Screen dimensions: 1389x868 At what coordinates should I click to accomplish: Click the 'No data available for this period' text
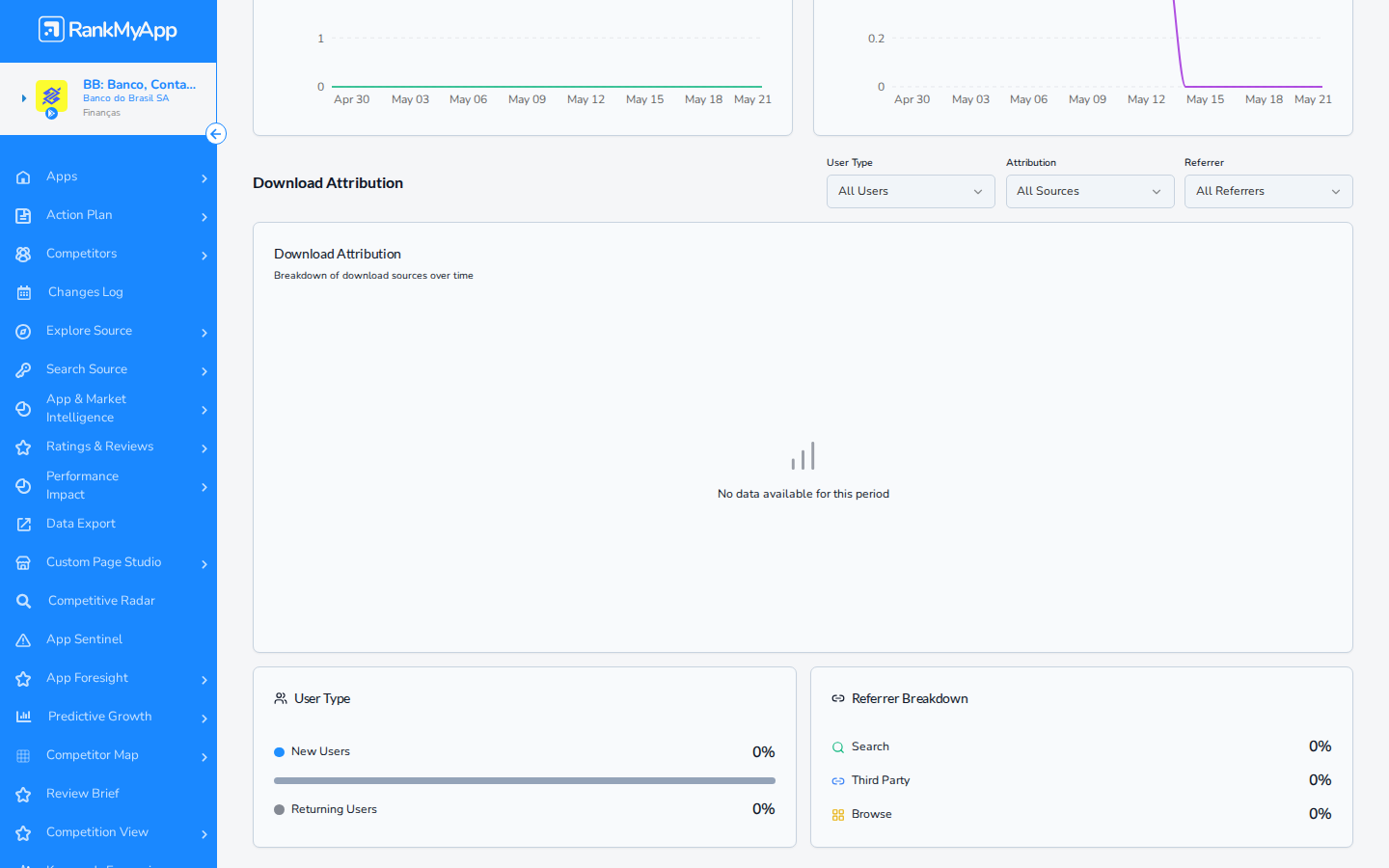(803, 494)
